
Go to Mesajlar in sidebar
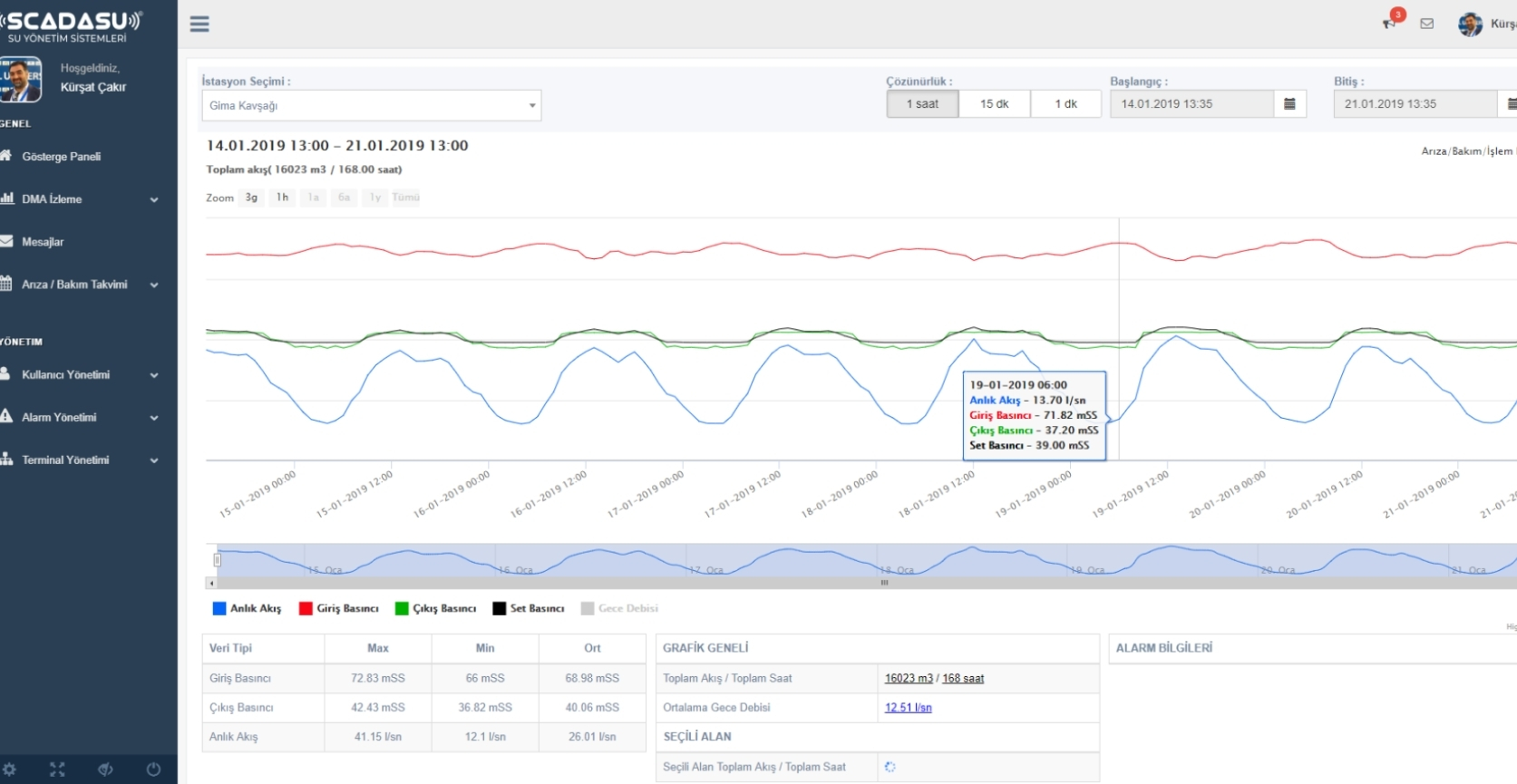tap(43, 242)
